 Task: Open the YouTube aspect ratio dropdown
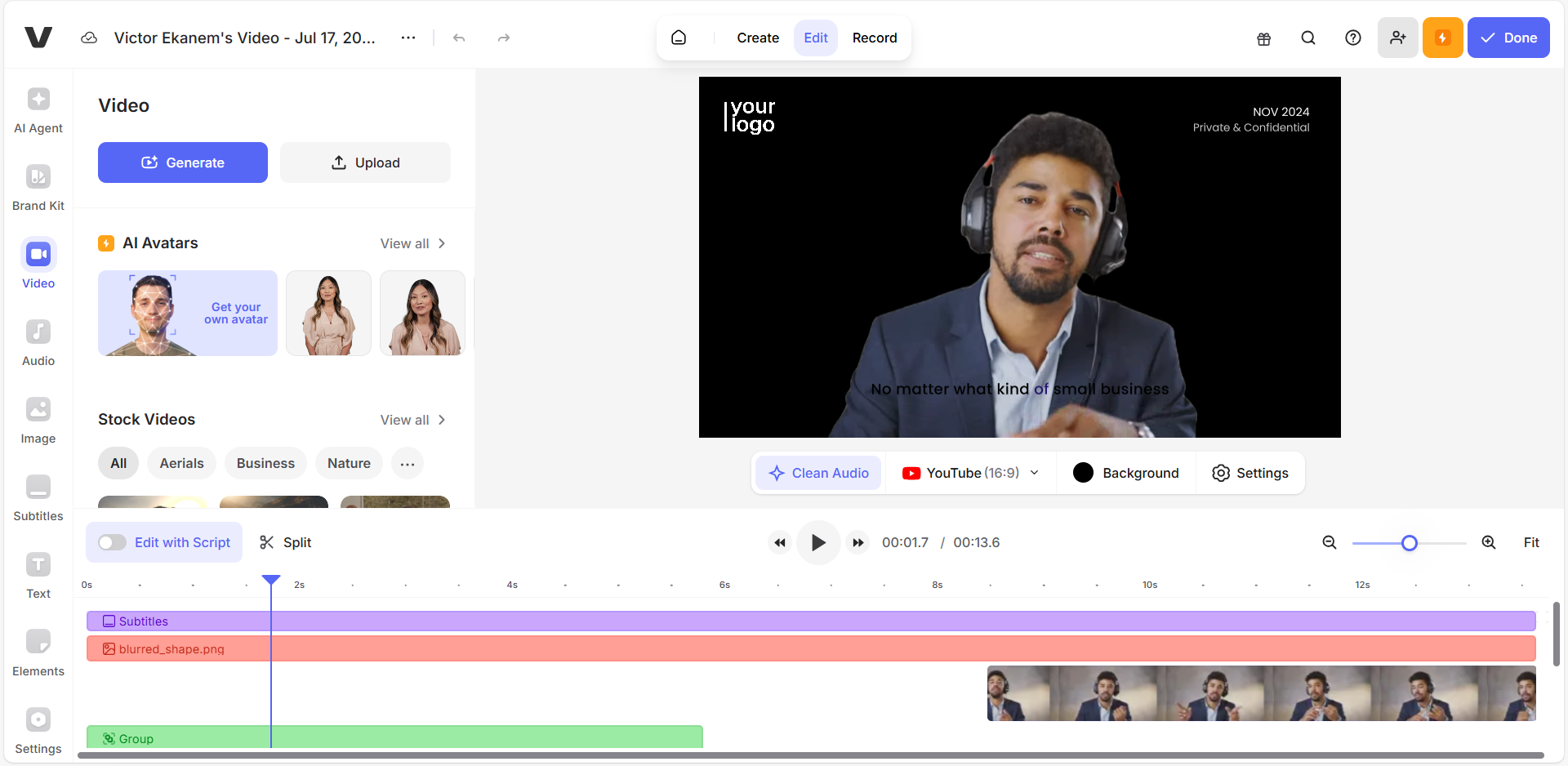pos(1034,473)
